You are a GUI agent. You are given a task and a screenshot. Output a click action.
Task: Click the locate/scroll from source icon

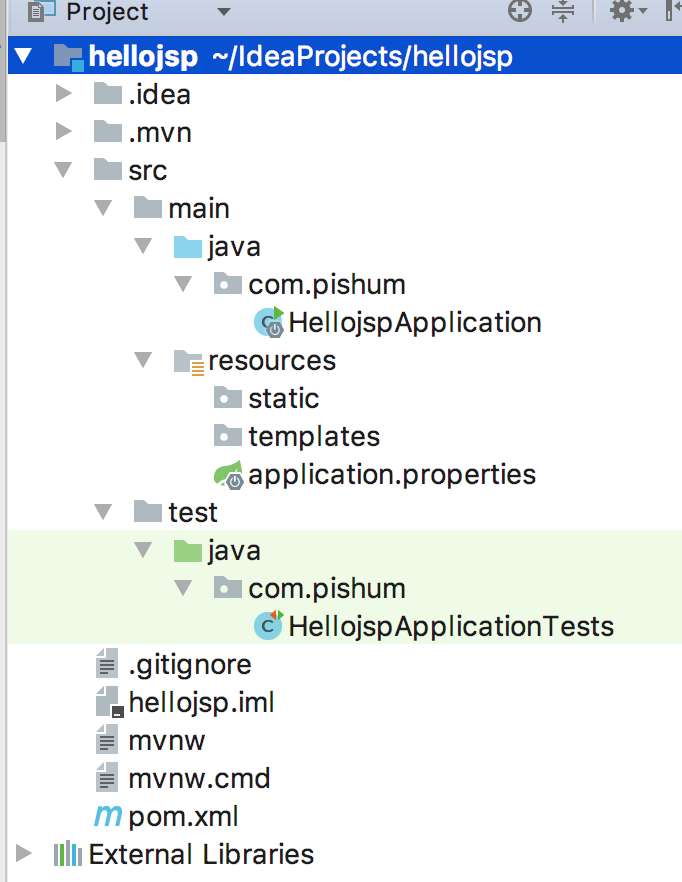pyautogui.click(x=520, y=11)
